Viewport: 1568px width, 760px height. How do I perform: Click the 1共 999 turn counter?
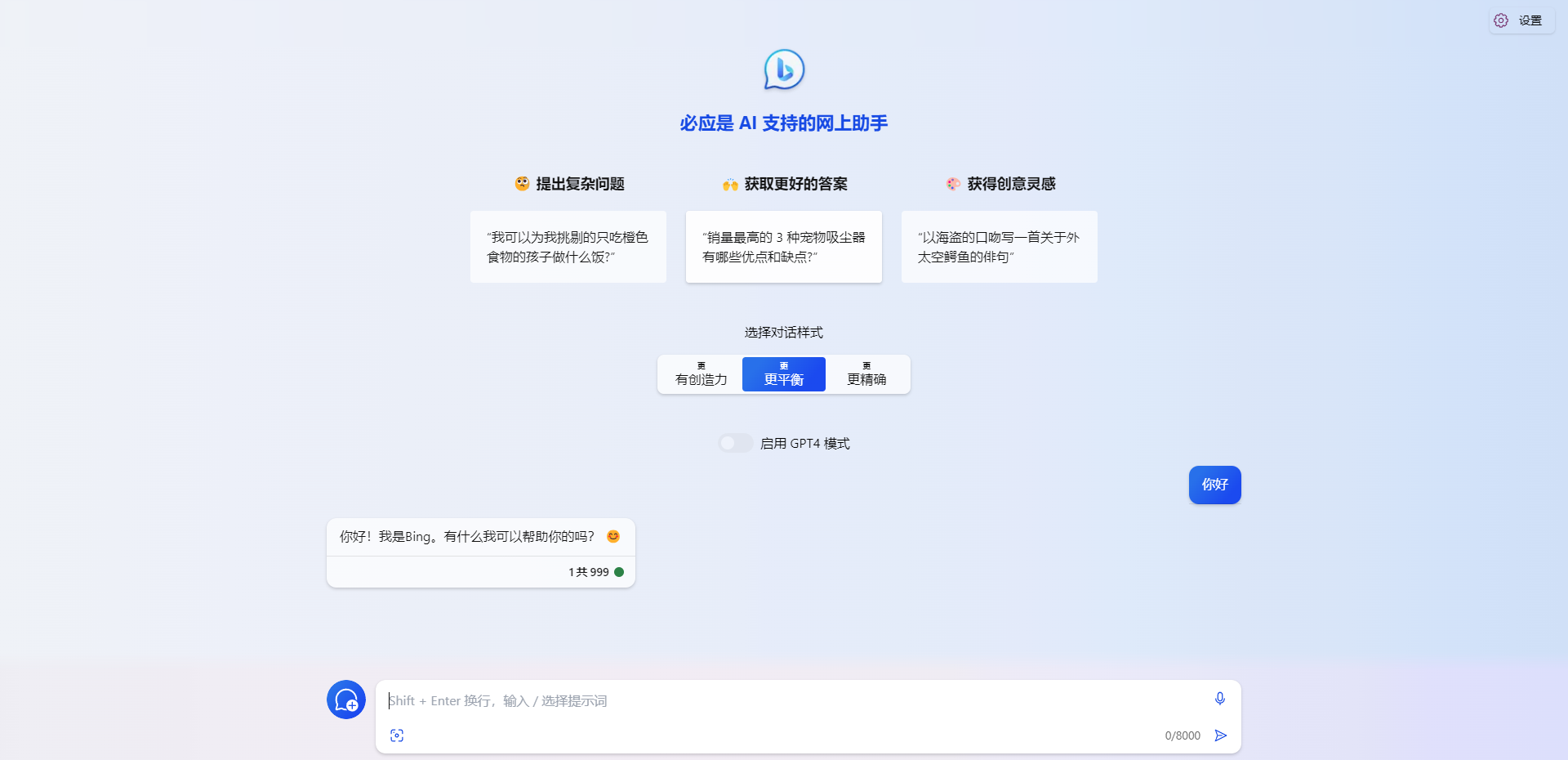pos(589,572)
